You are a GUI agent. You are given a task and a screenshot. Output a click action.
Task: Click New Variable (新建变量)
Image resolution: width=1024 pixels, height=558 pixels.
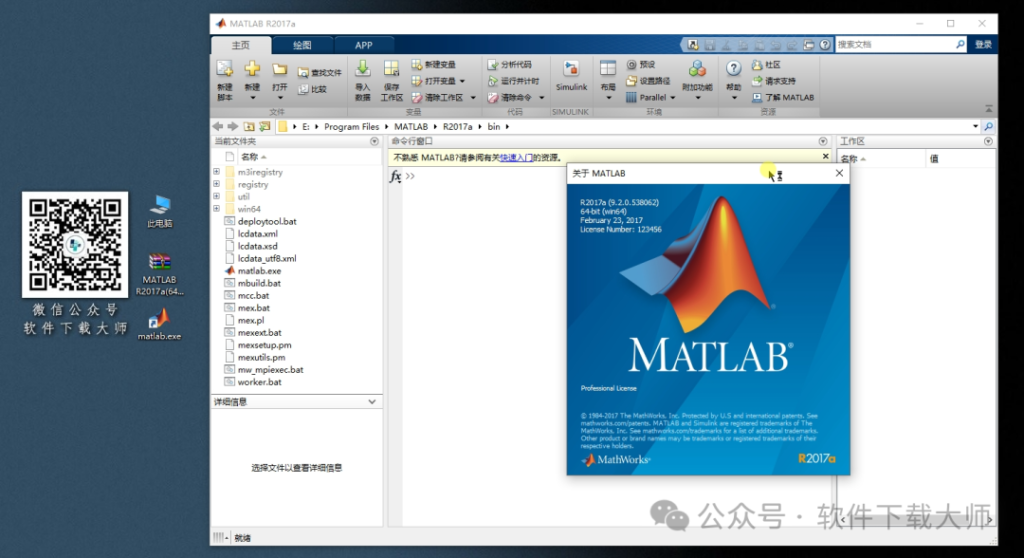click(434, 65)
